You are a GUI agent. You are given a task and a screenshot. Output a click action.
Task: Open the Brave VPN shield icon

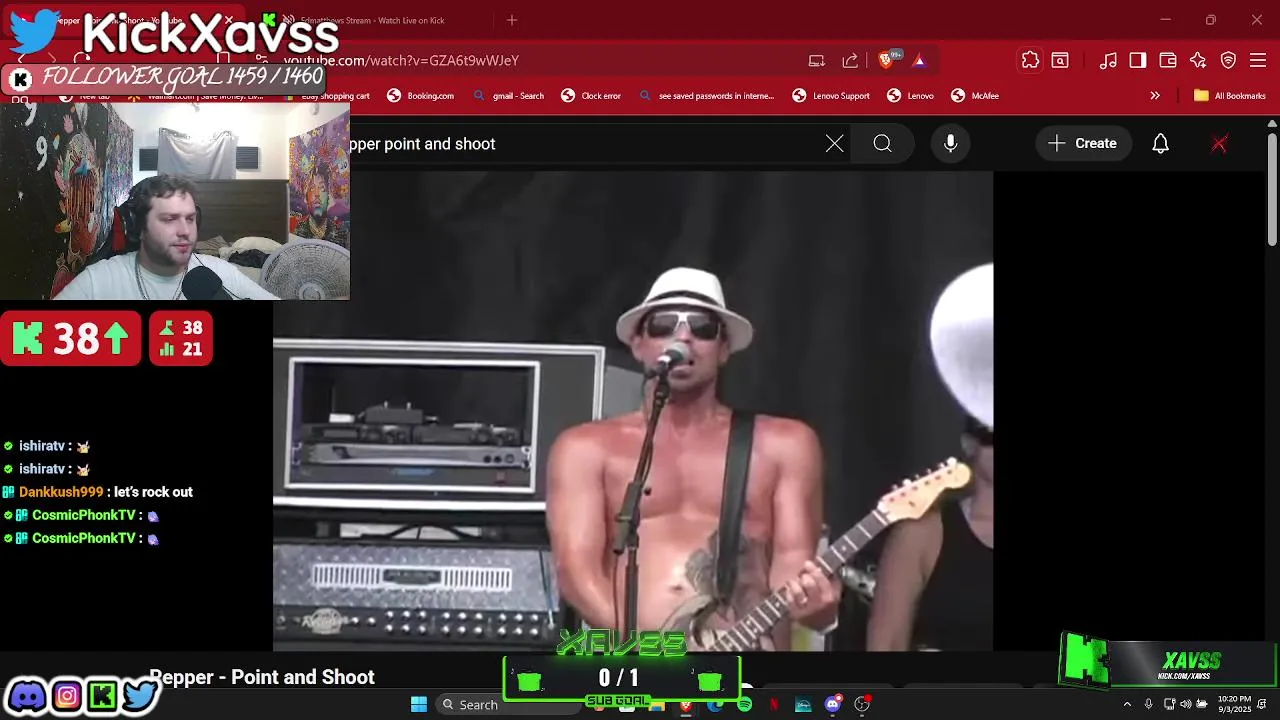1228,60
